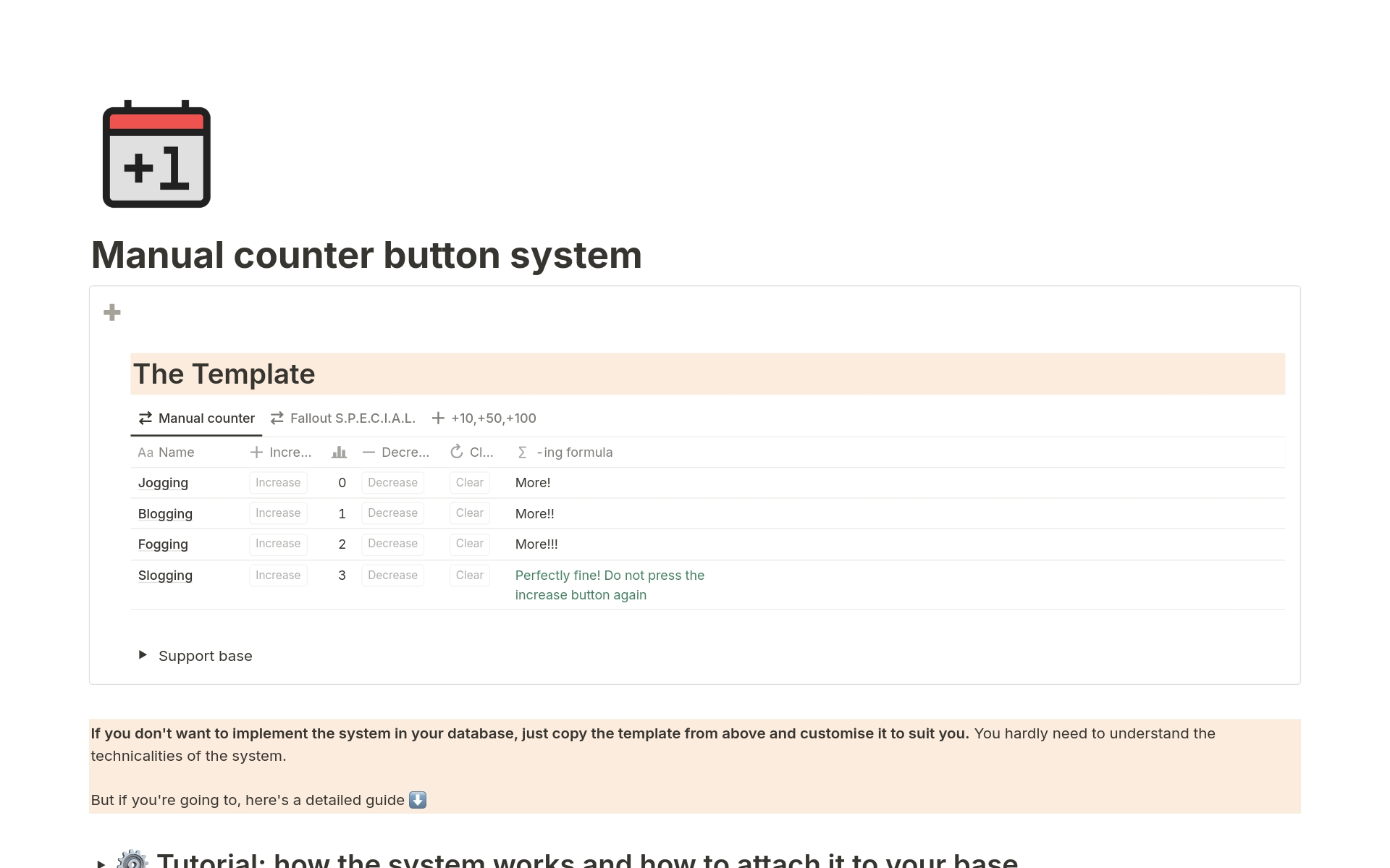Click the Clear column refresh icon

[x=457, y=452]
